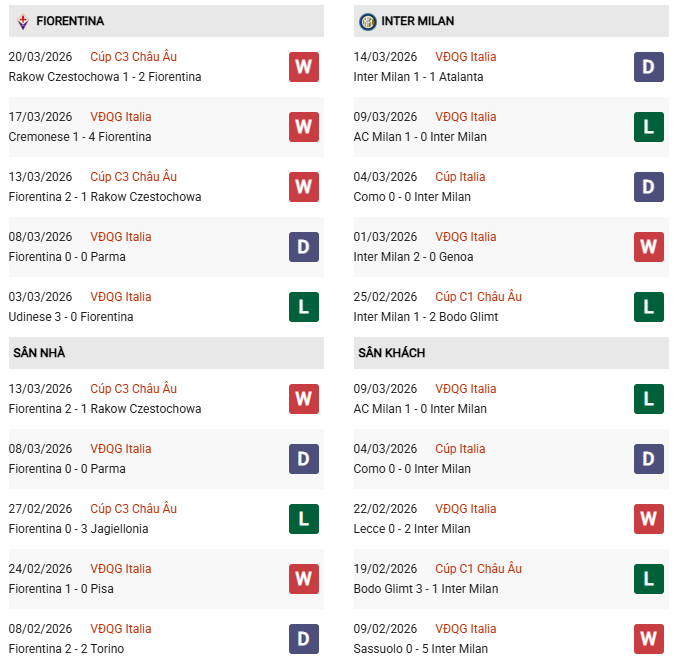Screen dimensions: 675x672
Task: Select the D badge for Inter Milan 1-1 Atalanta
Action: [649, 67]
